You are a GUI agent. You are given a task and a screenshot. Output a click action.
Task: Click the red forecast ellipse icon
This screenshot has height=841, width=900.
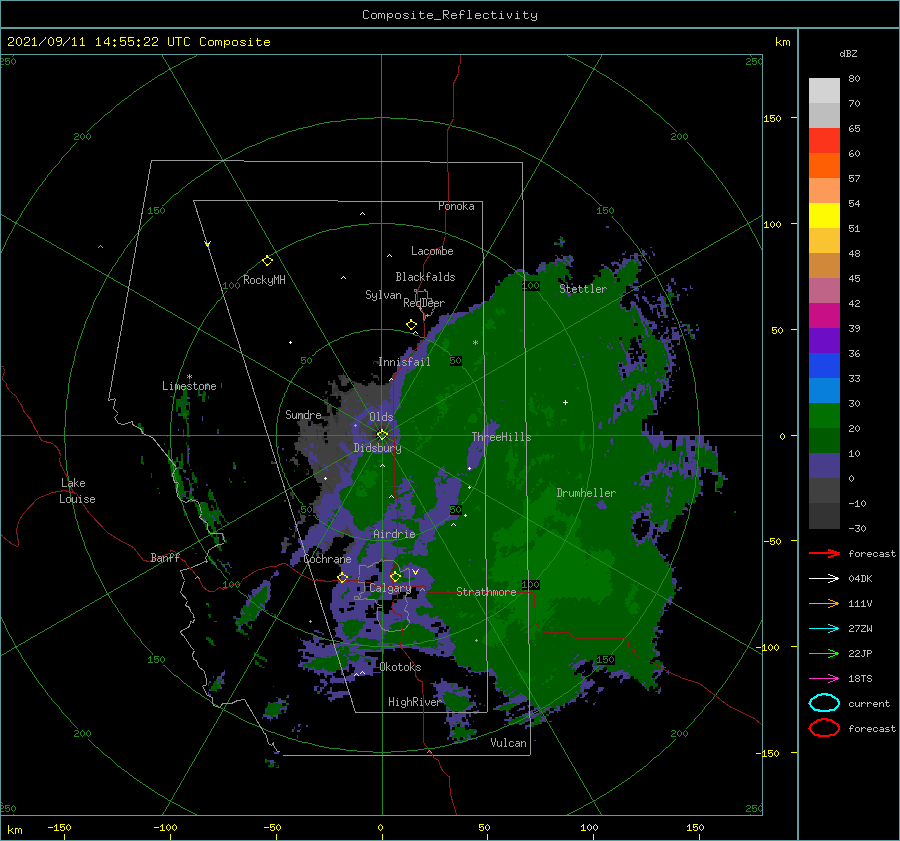coord(824,728)
